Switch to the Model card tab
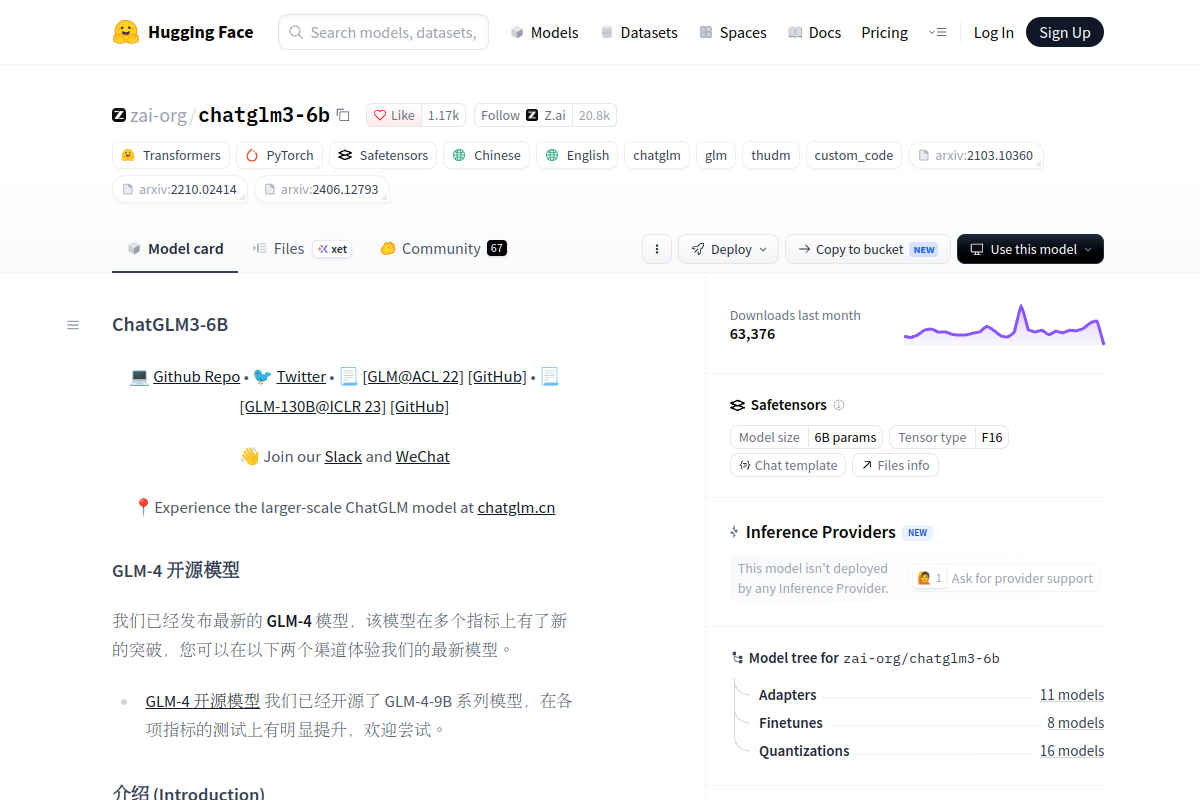The height and width of the screenshot is (800, 1200). pos(175,249)
